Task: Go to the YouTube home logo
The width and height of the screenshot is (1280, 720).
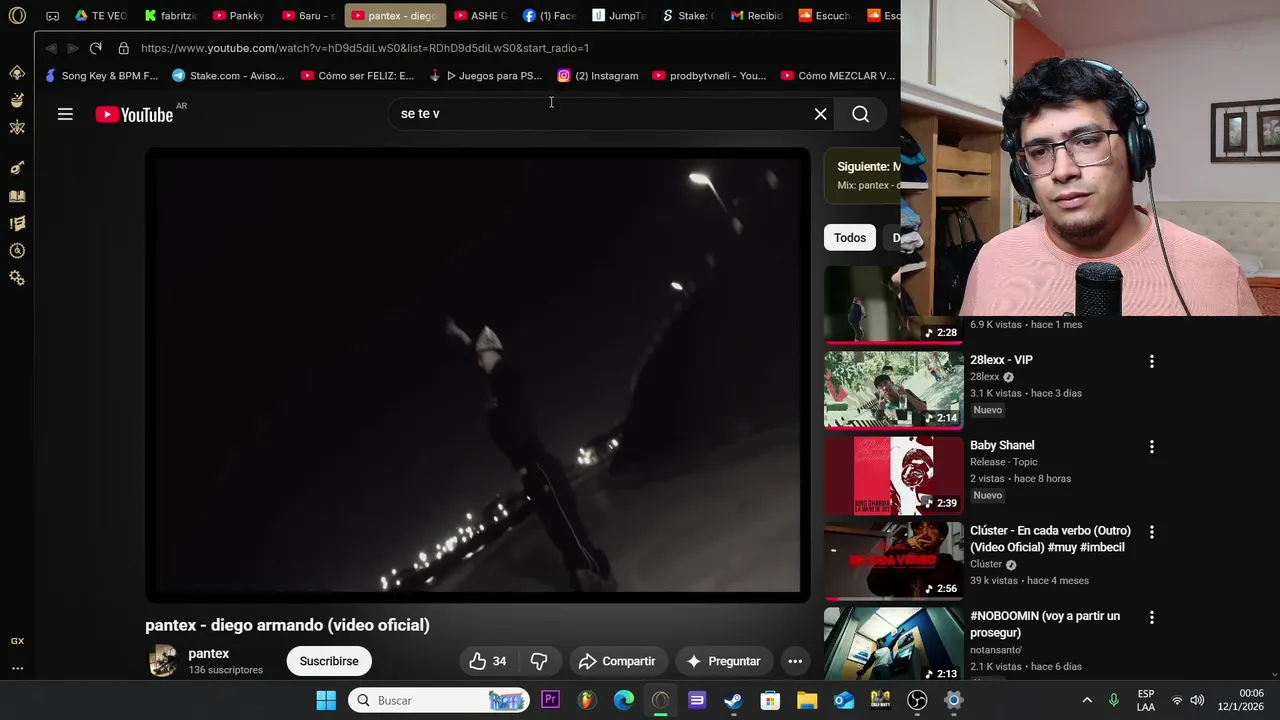Action: pyautogui.click(x=134, y=114)
